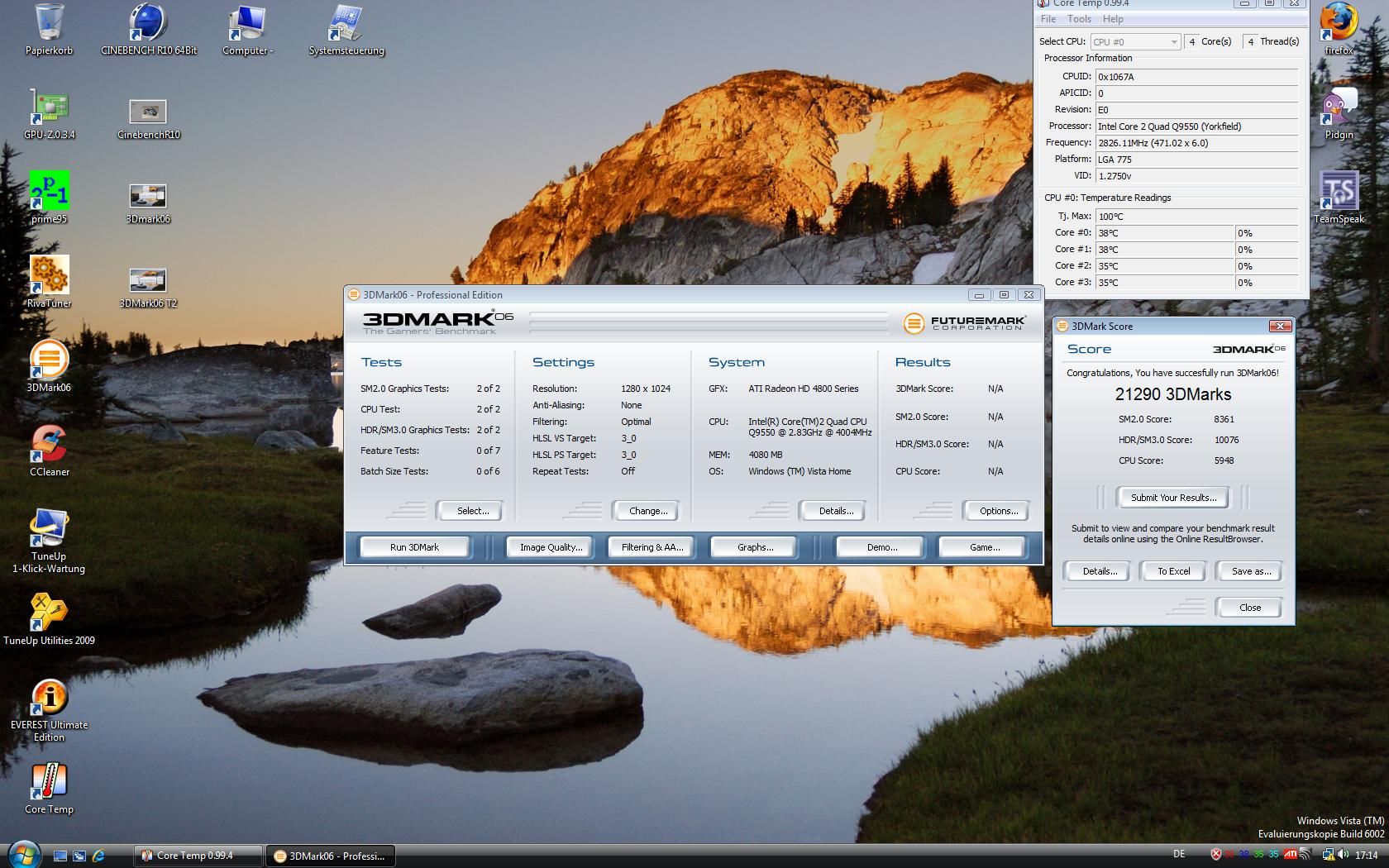Open the Tools menu in Core Temp
1389x868 pixels.
tap(1079, 19)
